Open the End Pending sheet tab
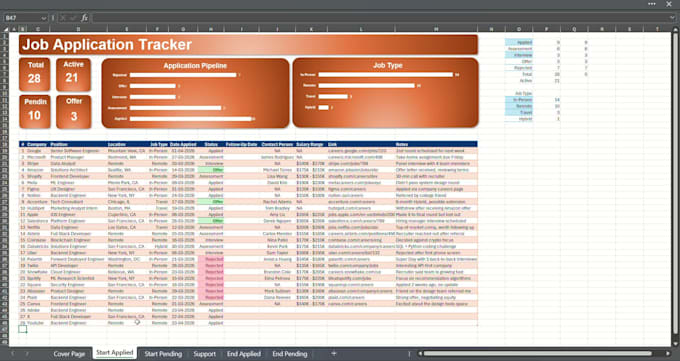The width and height of the screenshot is (680, 361). click(x=290, y=354)
